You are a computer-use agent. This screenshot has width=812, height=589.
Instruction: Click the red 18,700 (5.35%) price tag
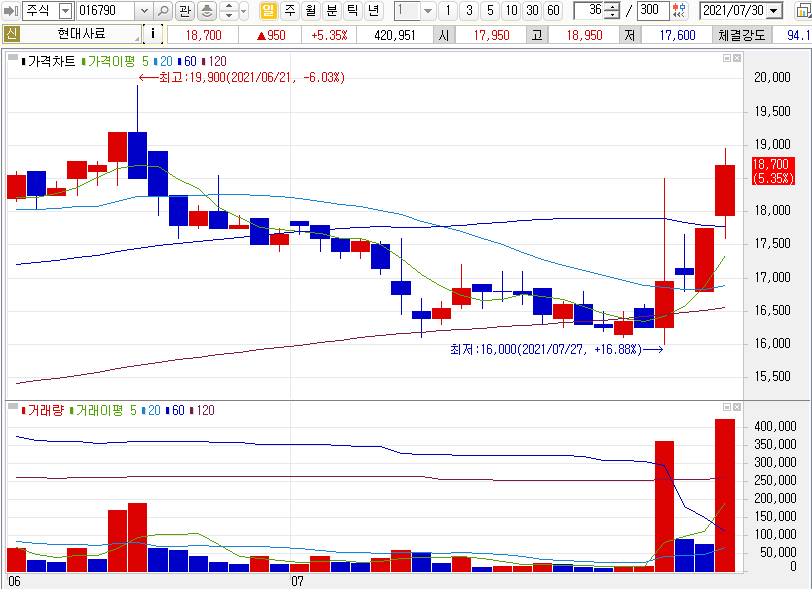tap(773, 171)
